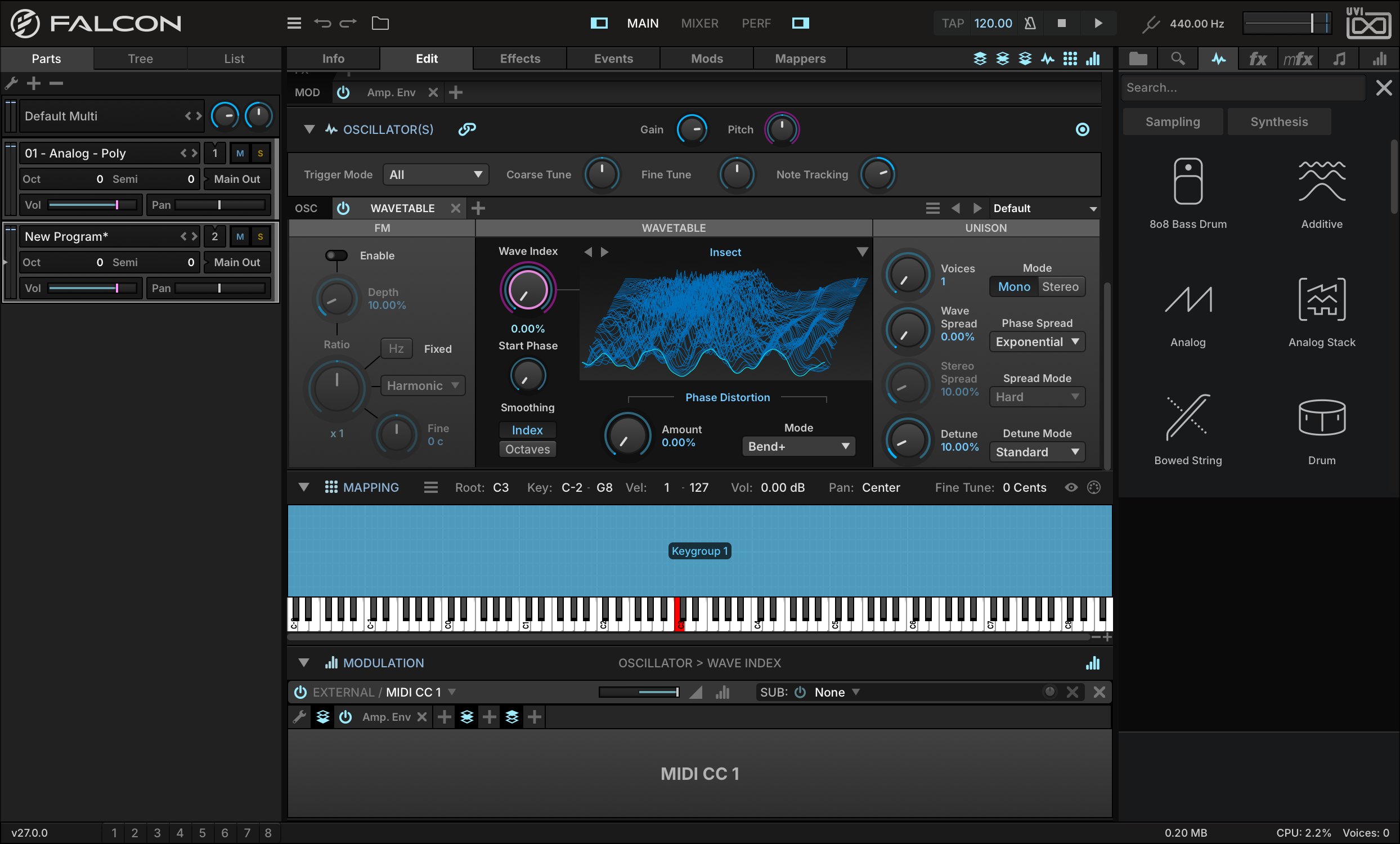1400x844 pixels.
Task: Open Trigger Mode dropdown
Action: click(x=436, y=175)
